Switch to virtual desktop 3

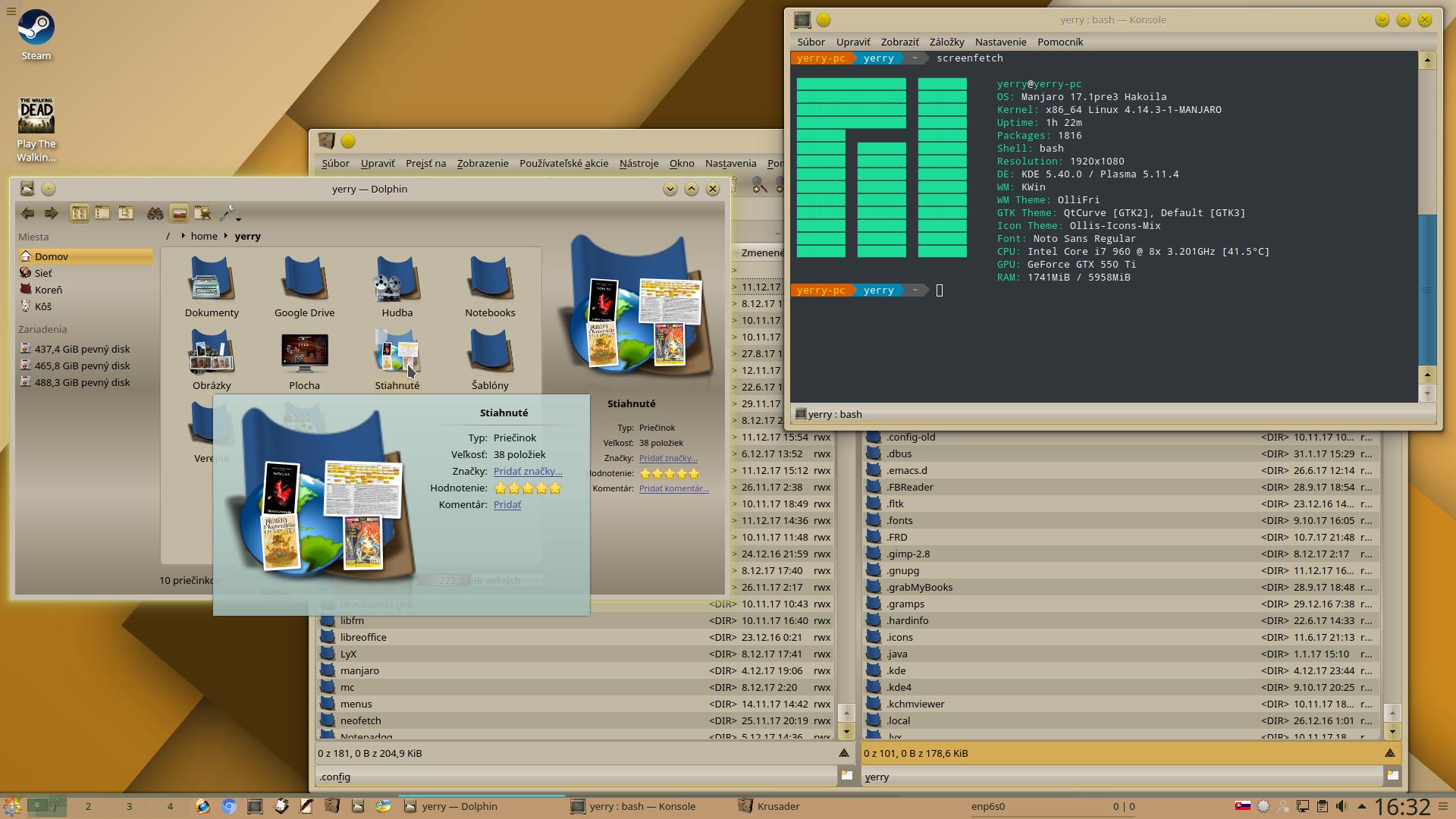tap(129, 806)
